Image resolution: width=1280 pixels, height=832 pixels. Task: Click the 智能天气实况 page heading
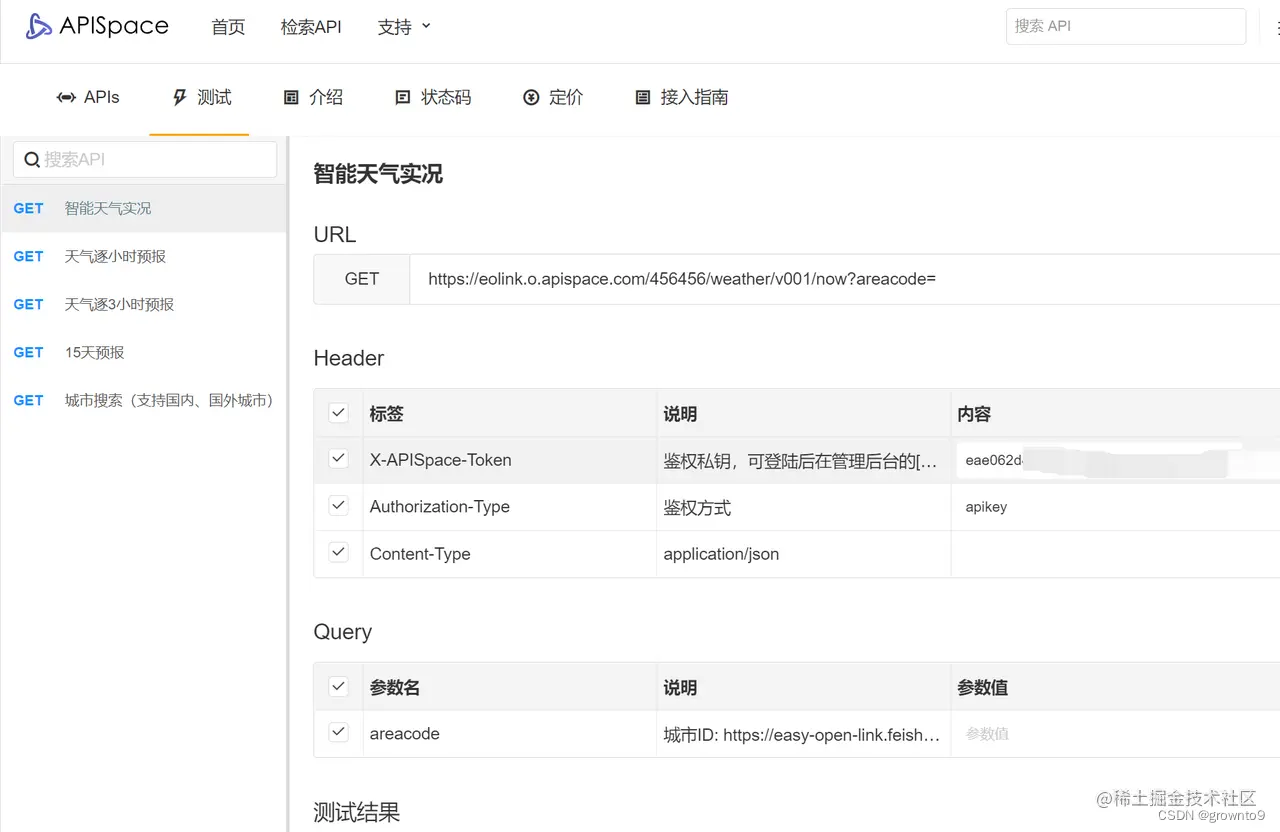point(378,174)
